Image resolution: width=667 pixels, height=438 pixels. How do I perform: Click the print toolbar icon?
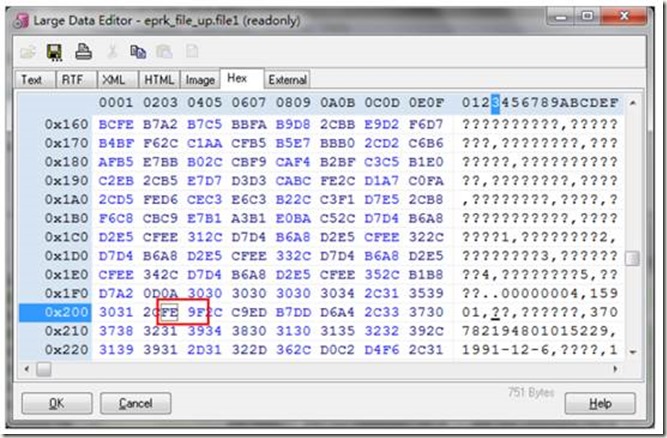click(x=83, y=51)
